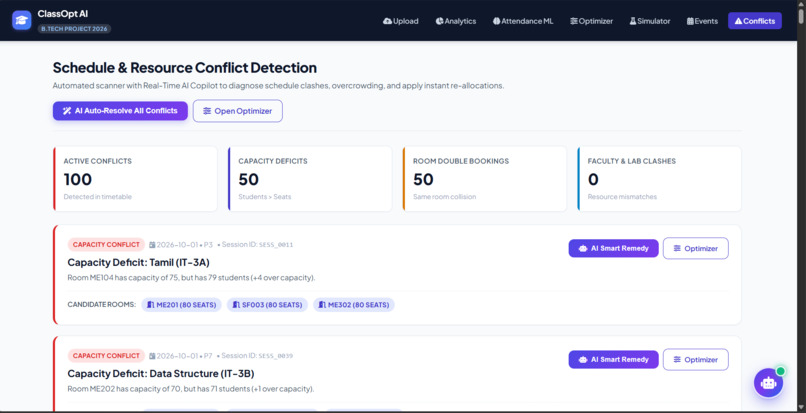Switch to the Events page
Viewport: 806px width, 413px height.
tap(702, 21)
